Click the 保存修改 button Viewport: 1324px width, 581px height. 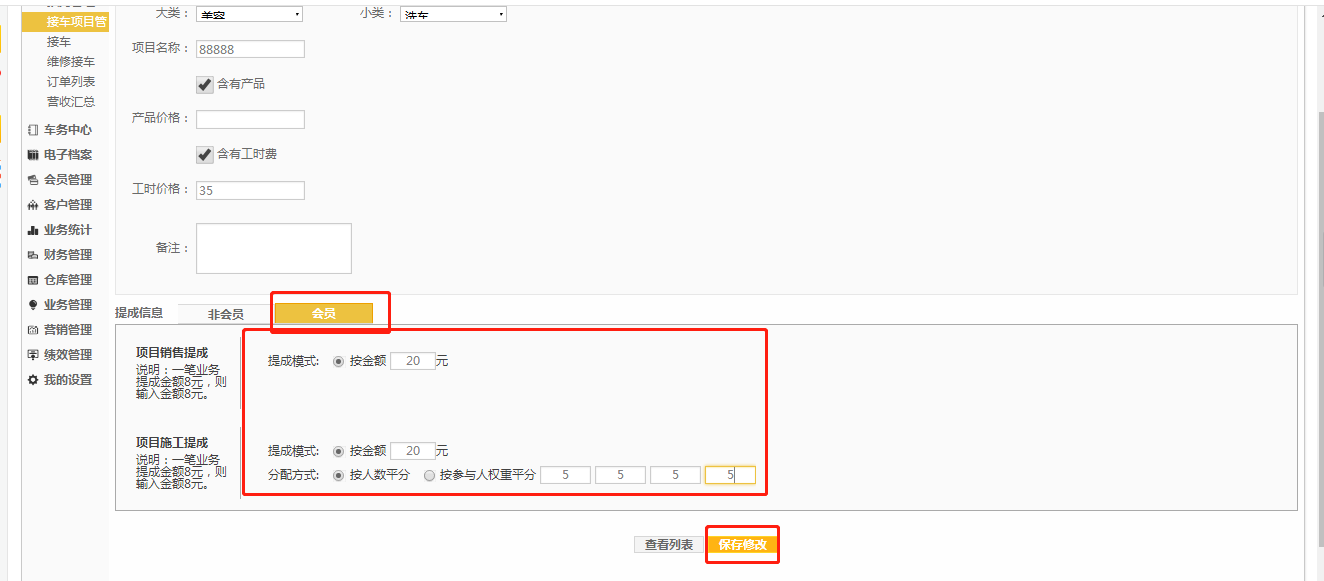(742, 545)
